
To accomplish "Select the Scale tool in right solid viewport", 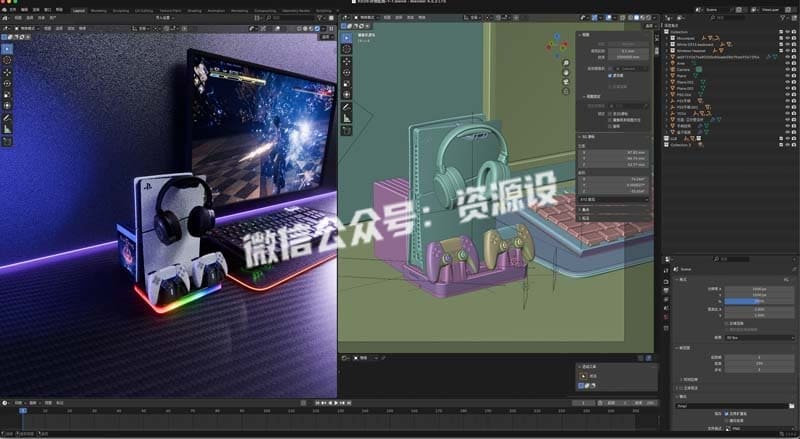I will (346, 84).
